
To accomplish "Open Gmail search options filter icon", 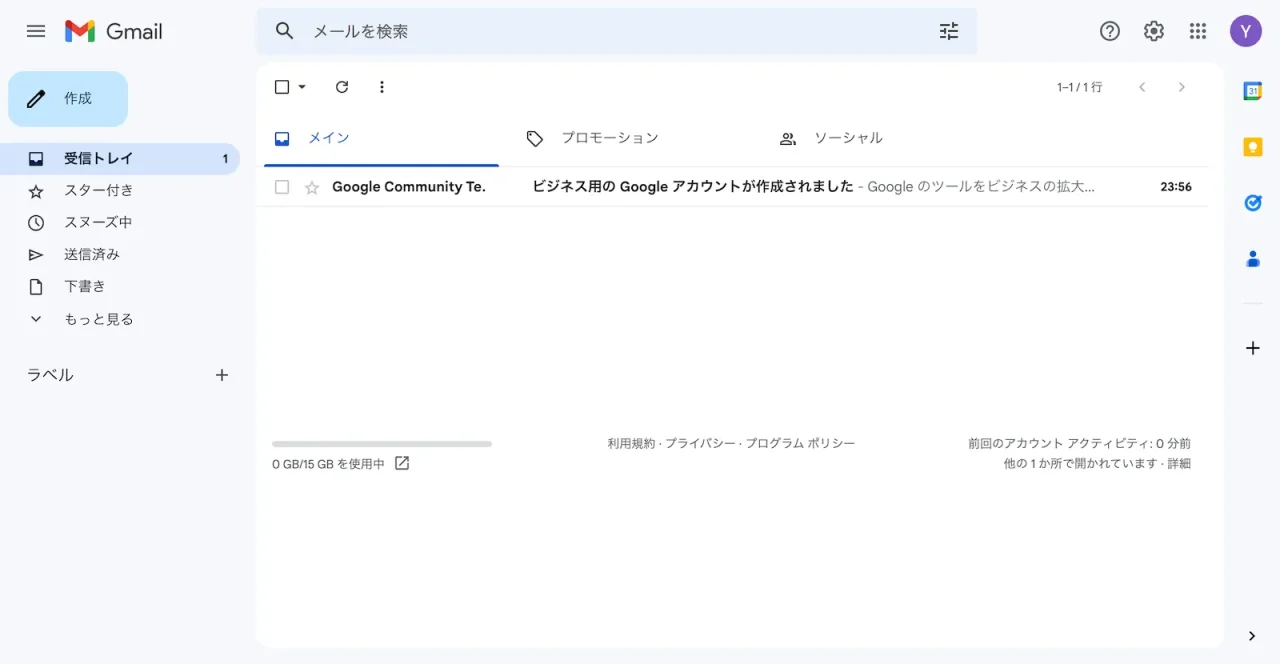I will point(948,31).
